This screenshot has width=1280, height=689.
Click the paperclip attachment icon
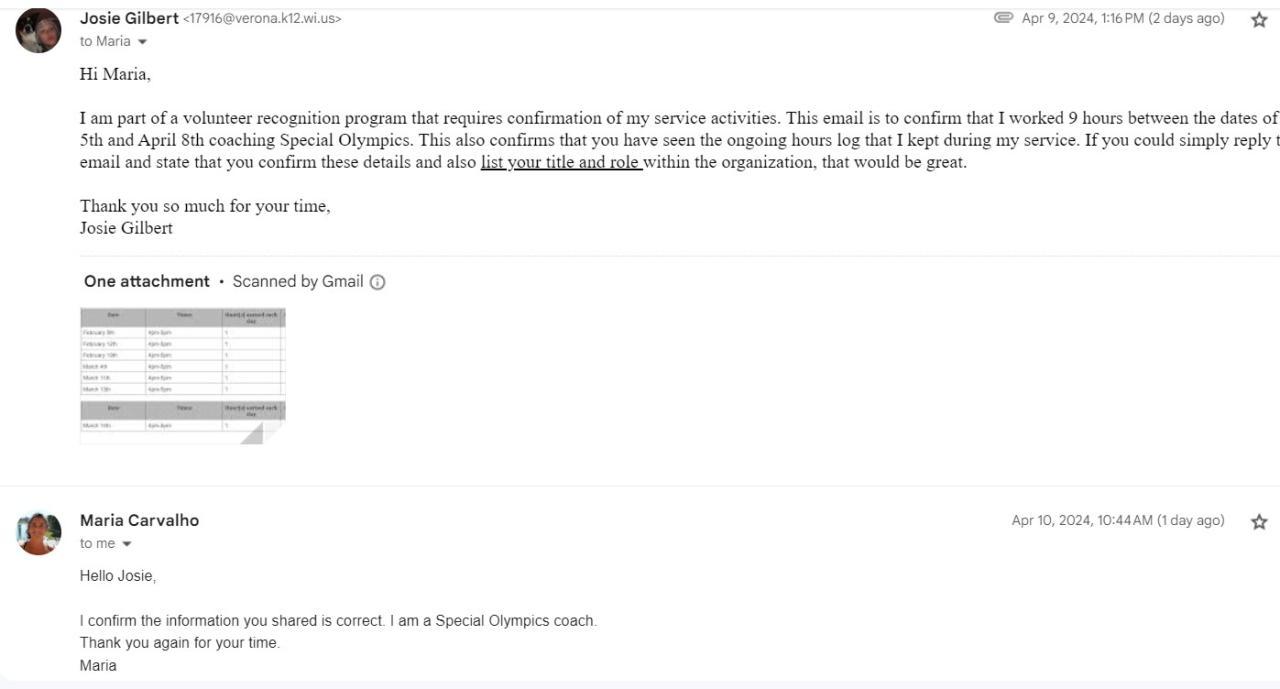pyautogui.click(x=1003, y=18)
